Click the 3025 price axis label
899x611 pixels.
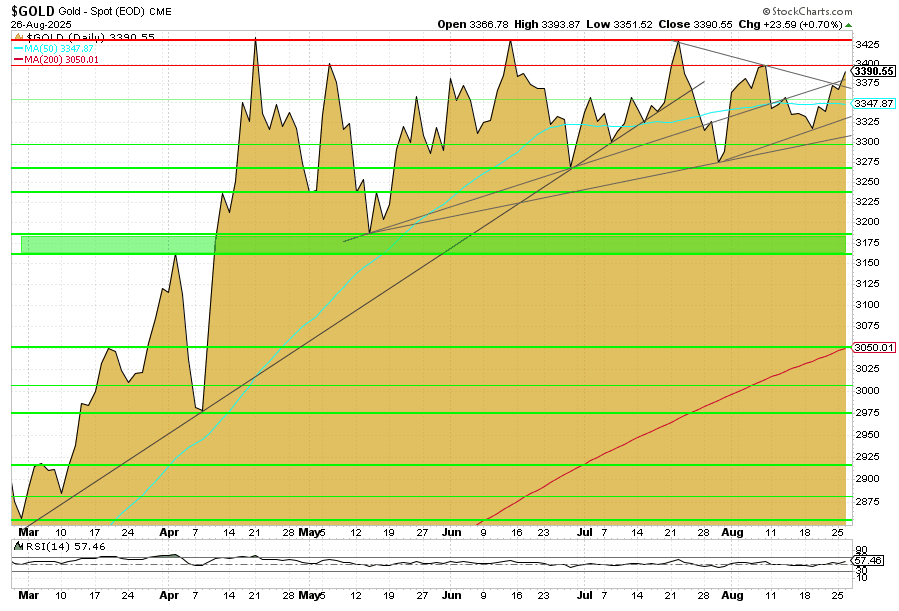pos(867,369)
